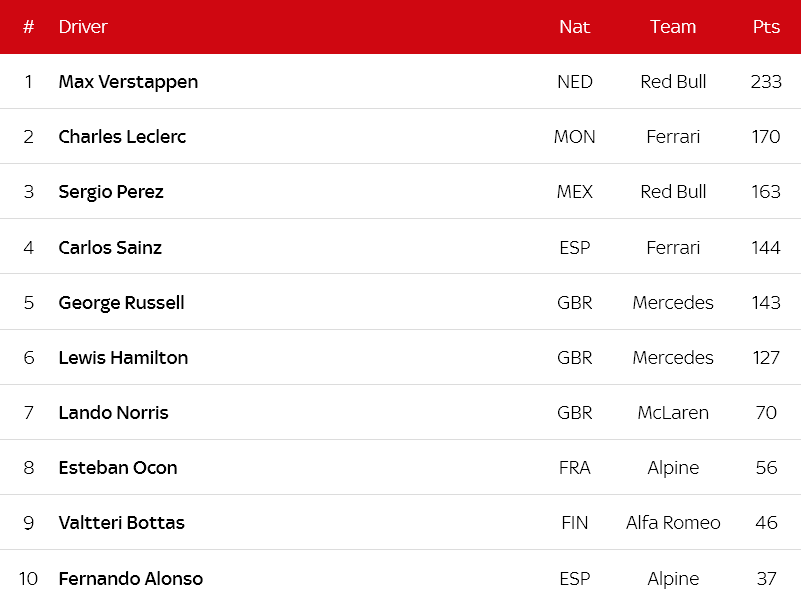Viewport: 801px width, 602px height.
Task: Open Lando Norris driver entry
Action: (x=113, y=413)
